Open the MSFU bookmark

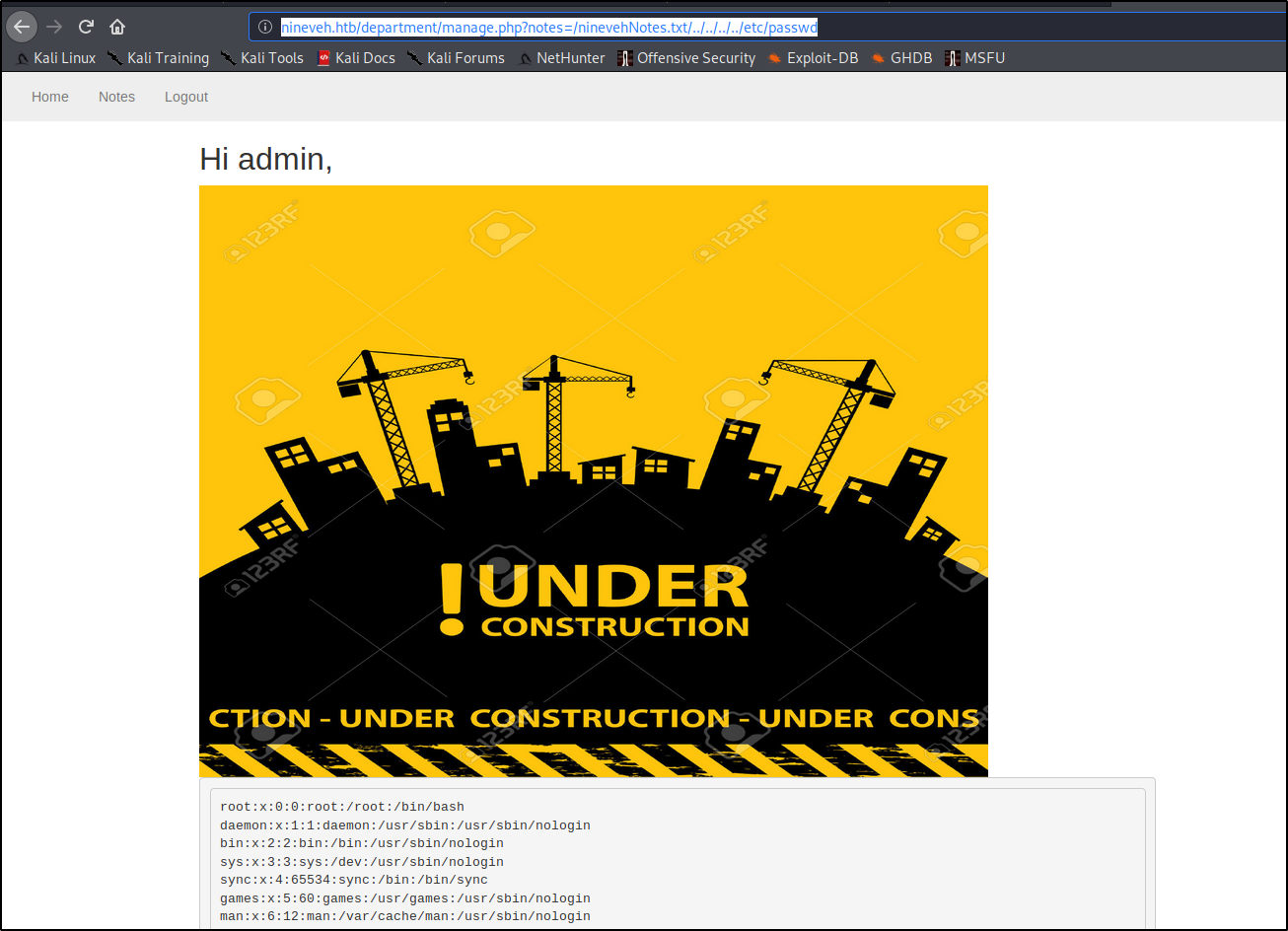pyautogui.click(x=974, y=58)
